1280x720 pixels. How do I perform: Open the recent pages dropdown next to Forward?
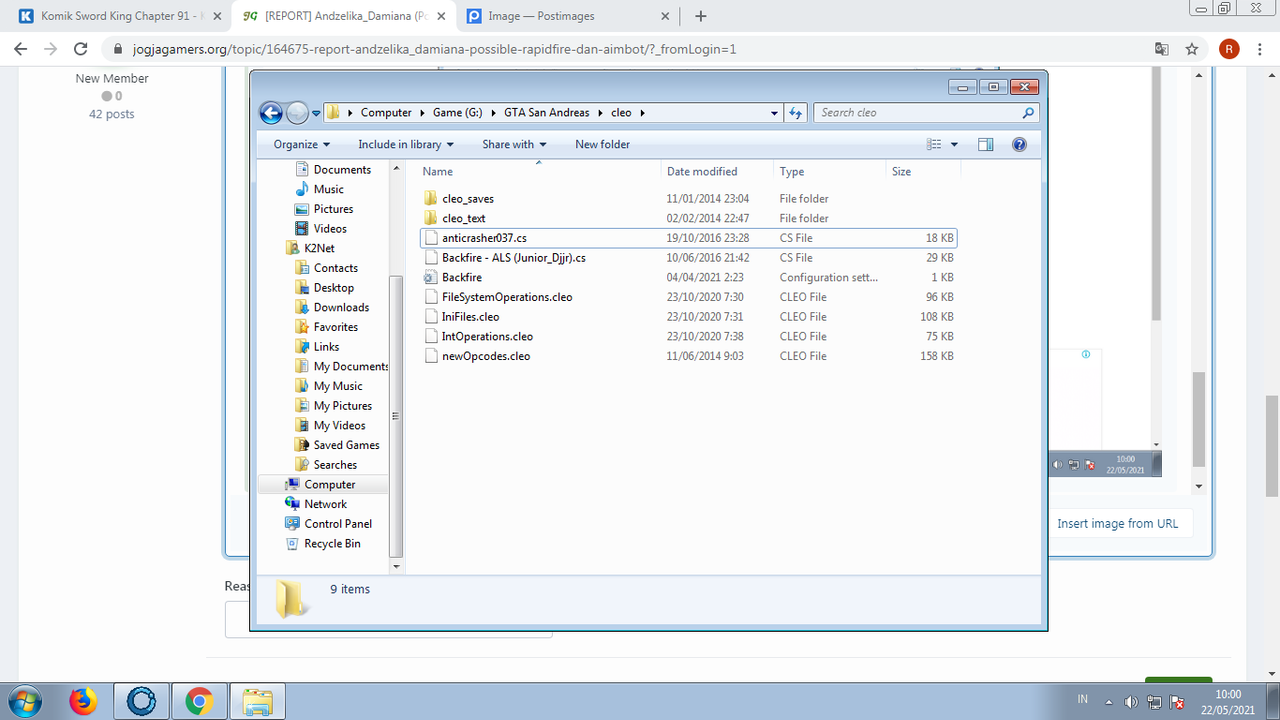(316, 113)
